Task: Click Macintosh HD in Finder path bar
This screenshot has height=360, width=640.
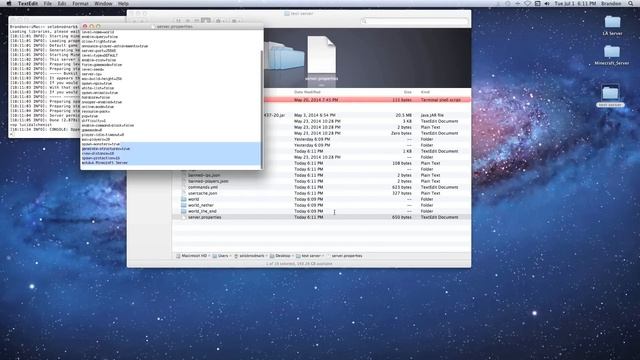Action: 191,256
